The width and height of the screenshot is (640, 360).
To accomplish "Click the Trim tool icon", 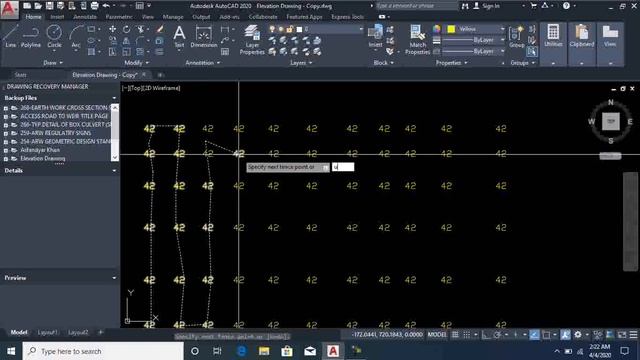I will [141, 29].
